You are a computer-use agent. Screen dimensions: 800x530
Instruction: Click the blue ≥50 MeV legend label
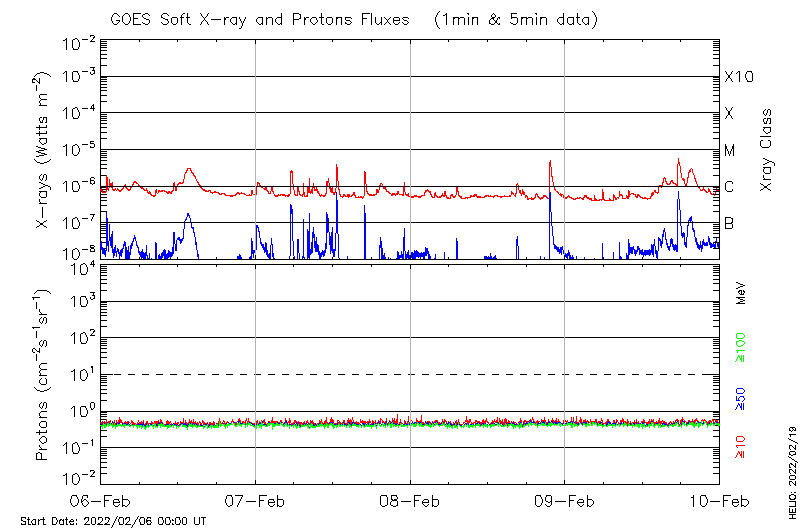(x=741, y=398)
